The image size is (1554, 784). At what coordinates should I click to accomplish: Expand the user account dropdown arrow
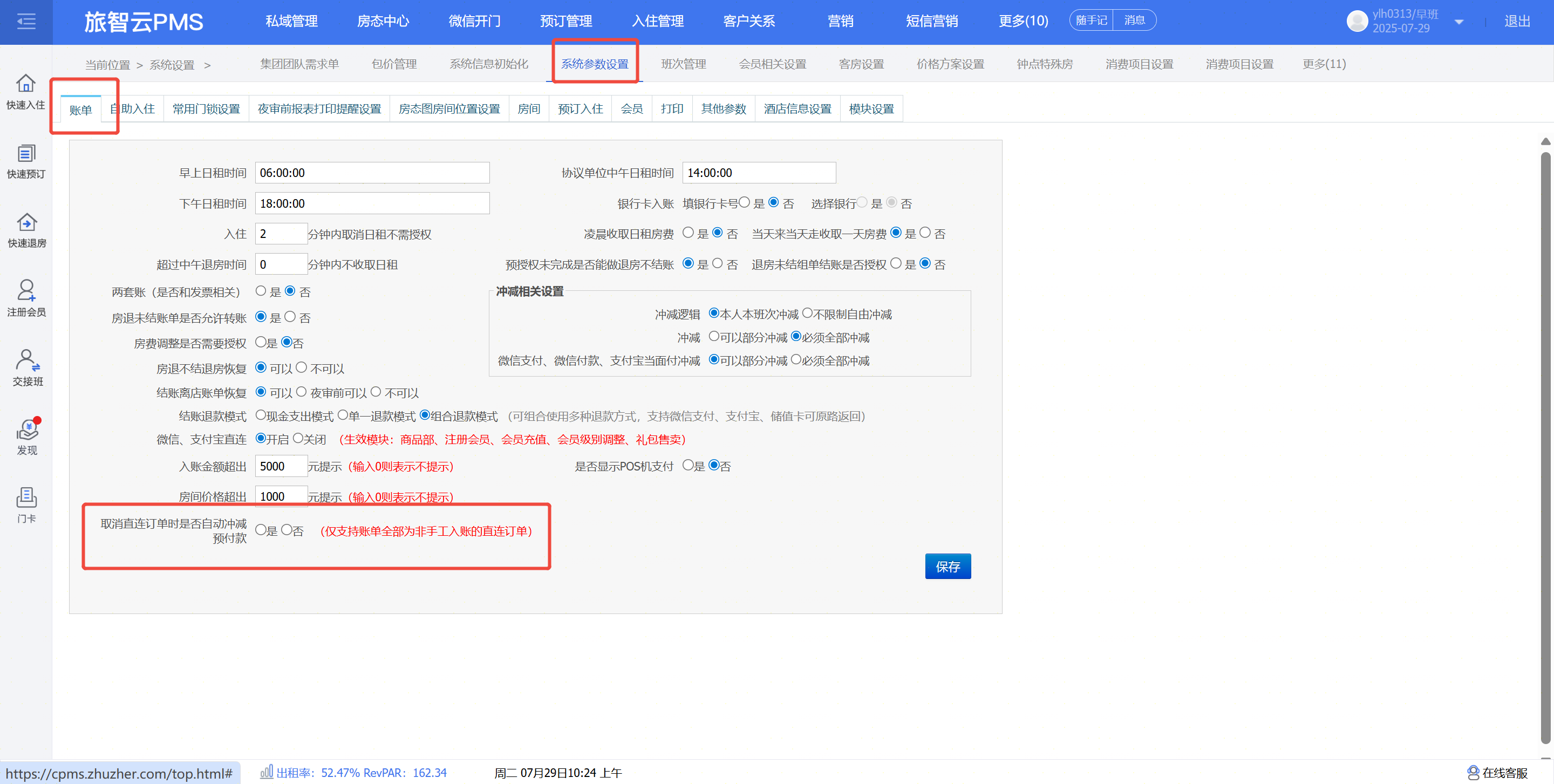(x=1458, y=22)
